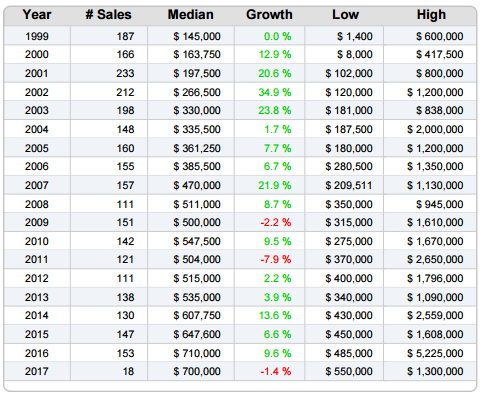Click the Median column header
This screenshot has width=482, height=398.
(191, 15)
